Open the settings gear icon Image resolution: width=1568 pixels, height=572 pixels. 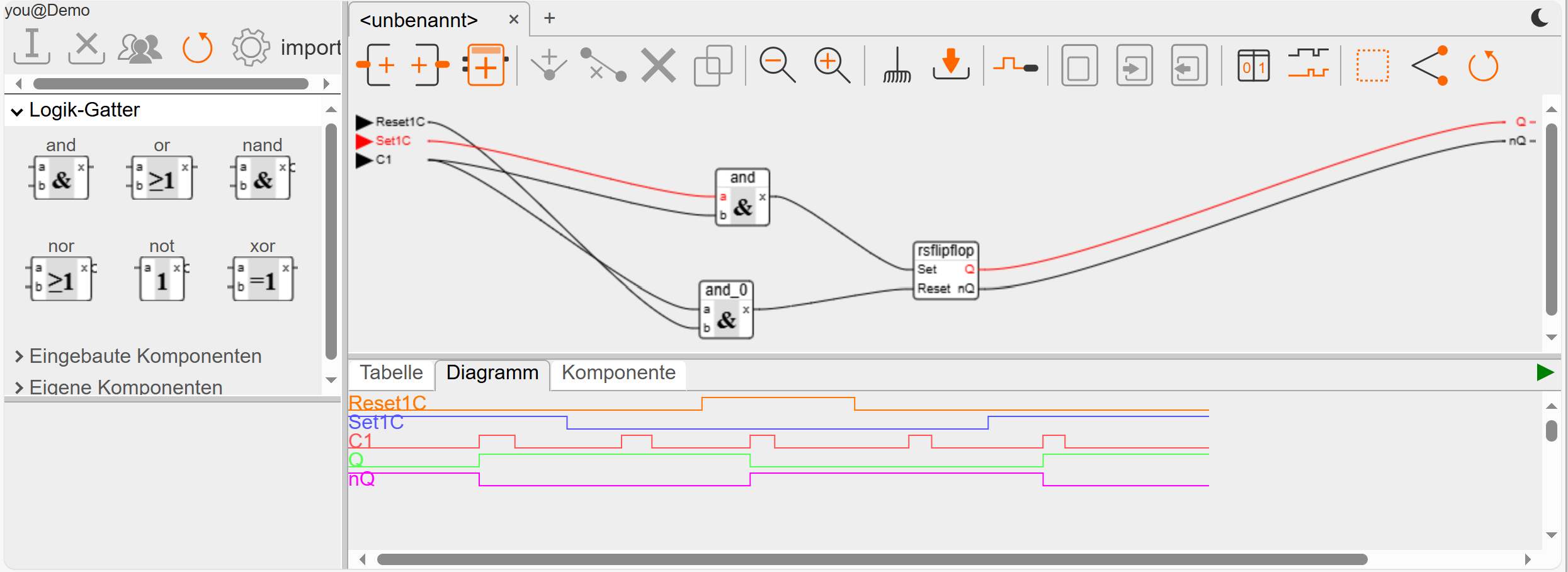point(251,48)
